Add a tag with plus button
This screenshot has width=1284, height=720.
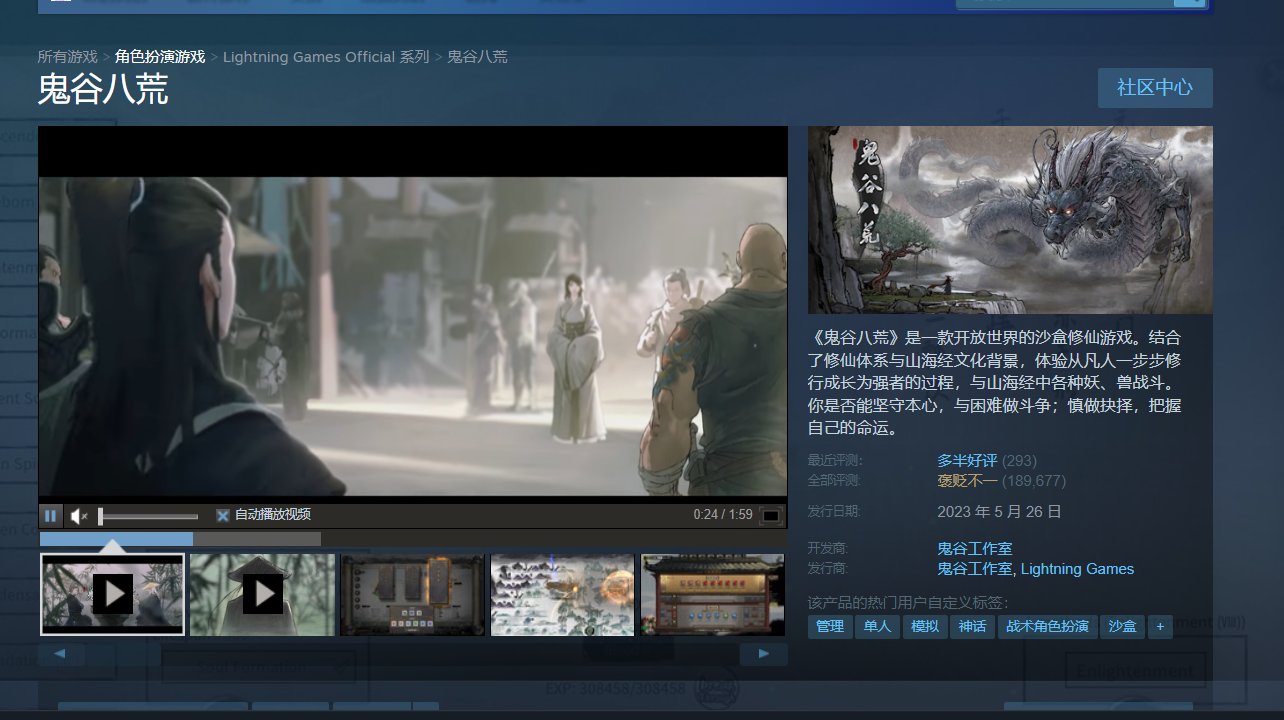[1160, 627]
